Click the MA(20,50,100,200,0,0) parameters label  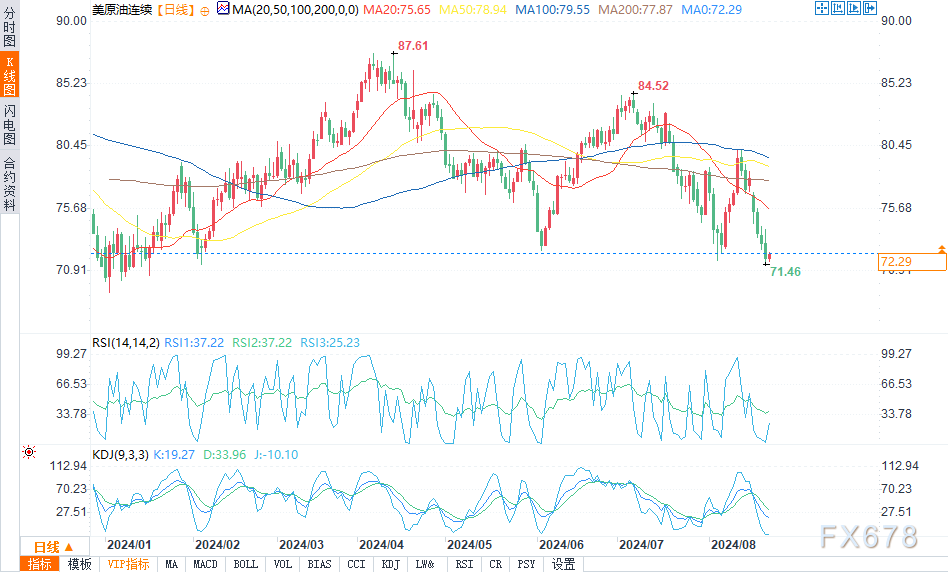coord(296,10)
